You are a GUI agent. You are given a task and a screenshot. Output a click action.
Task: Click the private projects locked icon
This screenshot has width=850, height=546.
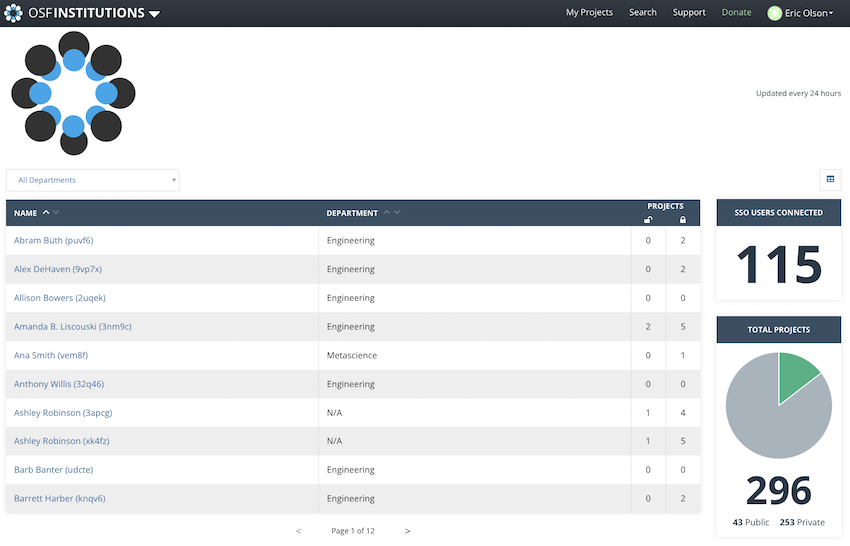point(683,219)
